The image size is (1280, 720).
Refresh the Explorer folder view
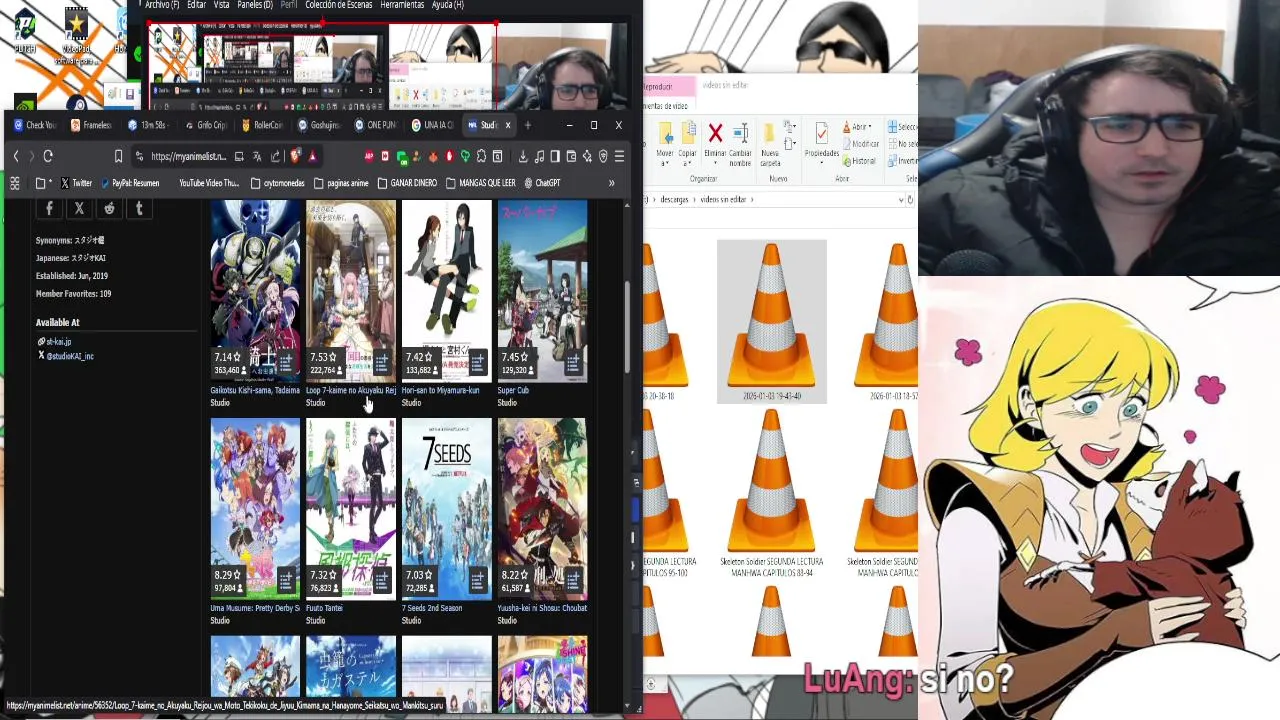[910, 200]
